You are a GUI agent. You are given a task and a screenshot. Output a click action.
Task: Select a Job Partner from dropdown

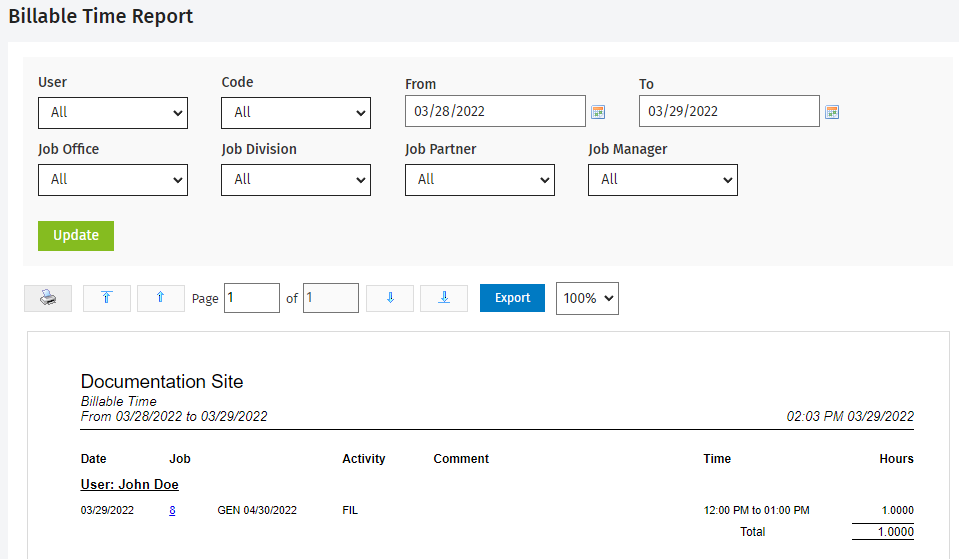click(x=480, y=180)
